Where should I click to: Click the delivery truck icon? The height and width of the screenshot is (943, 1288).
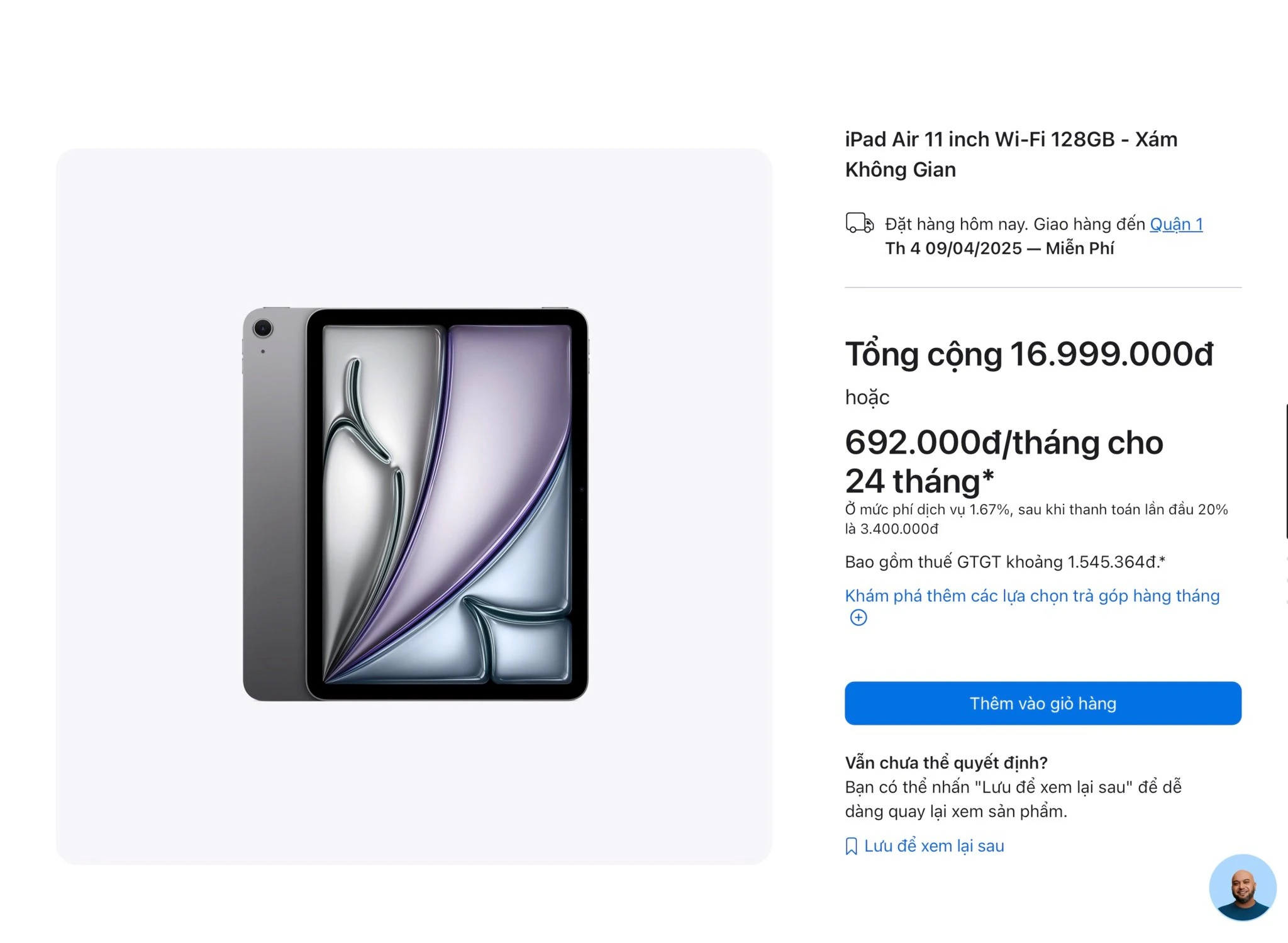point(859,223)
